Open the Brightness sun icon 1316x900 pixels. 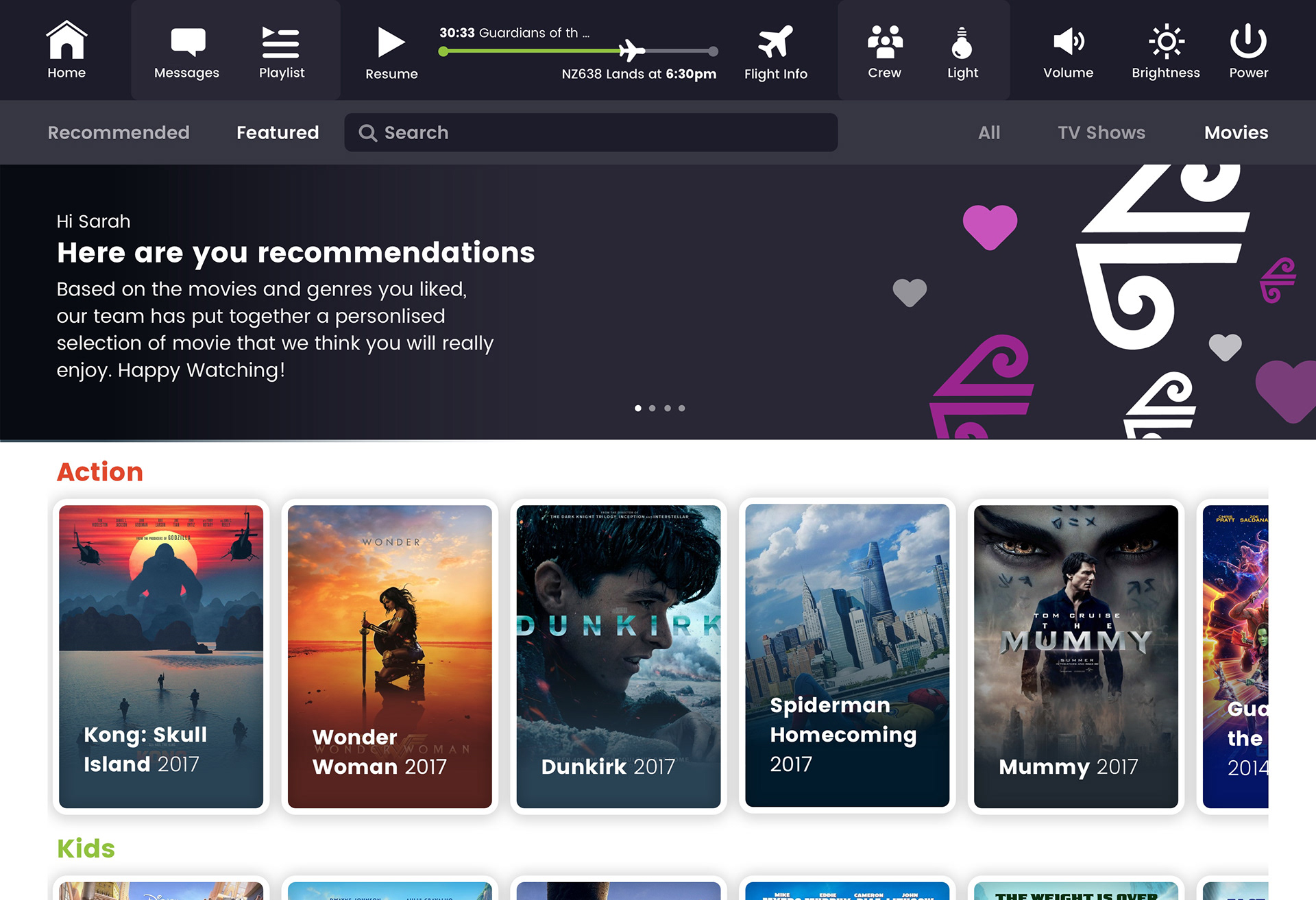(x=1166, y=41)
